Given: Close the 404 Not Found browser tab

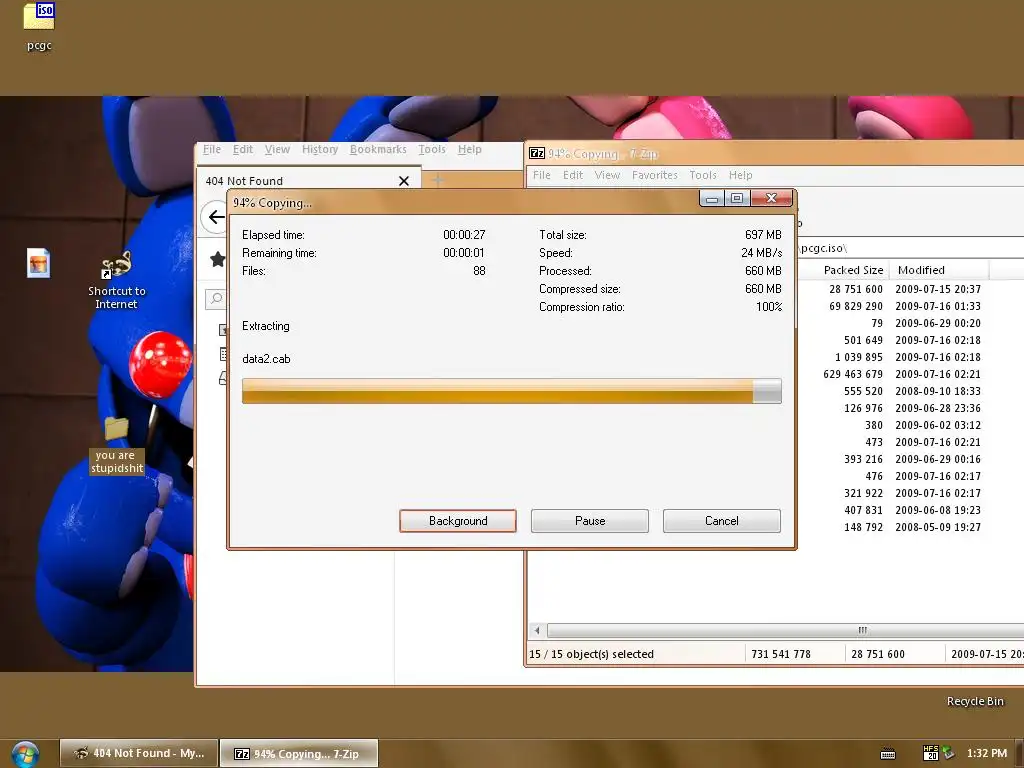Looking at the screenshot, I should click(x=404, y=181).
